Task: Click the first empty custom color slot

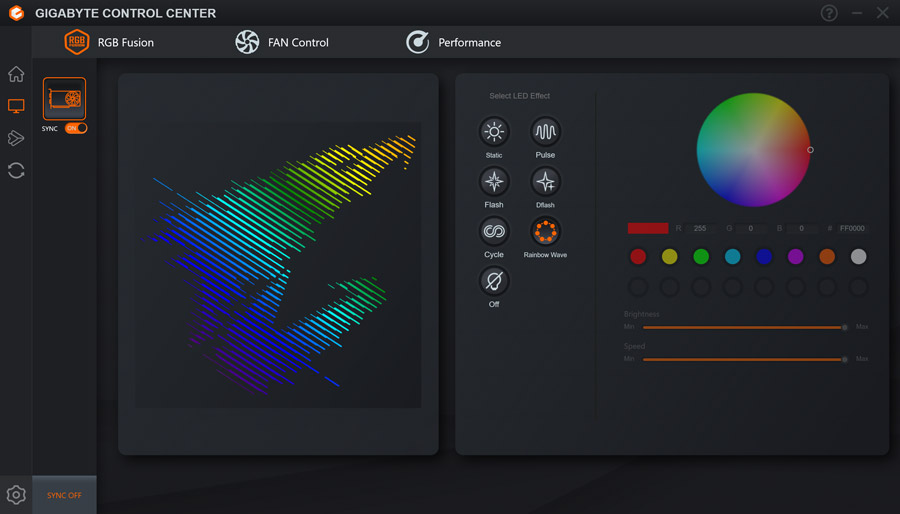Action: [638, 287]
